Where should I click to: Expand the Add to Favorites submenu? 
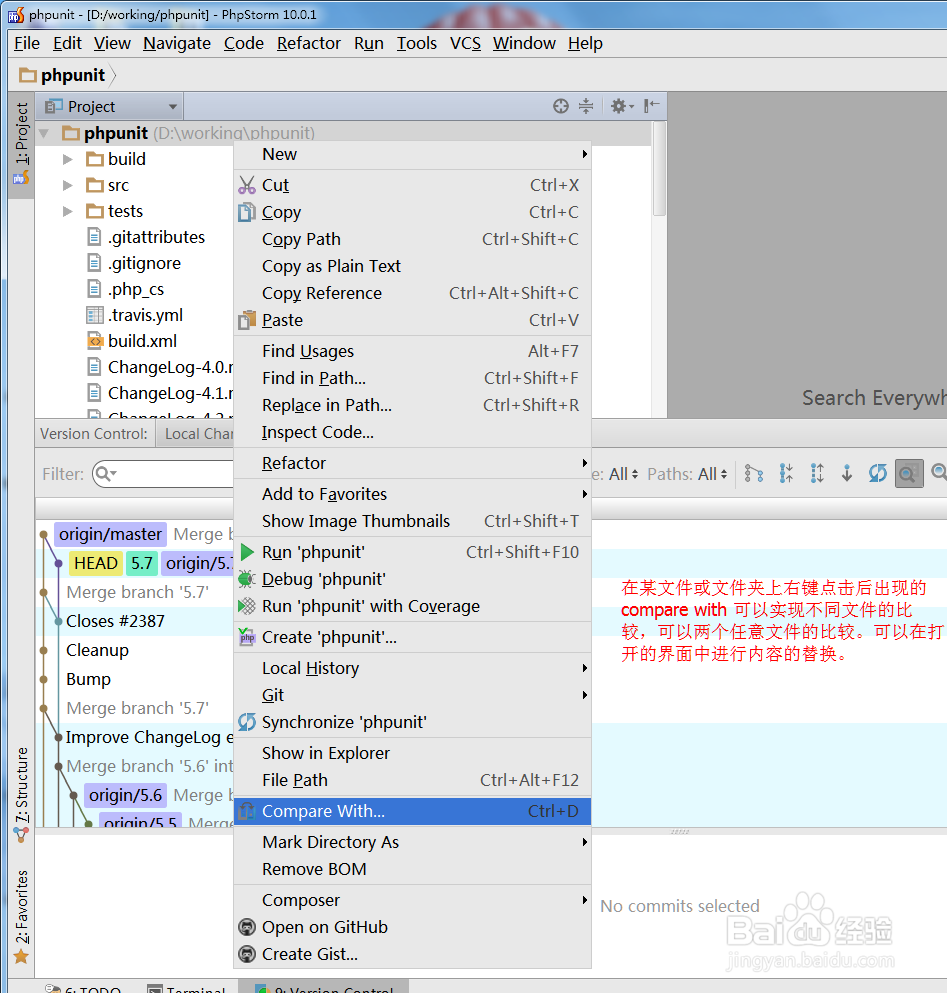[412, 494]
